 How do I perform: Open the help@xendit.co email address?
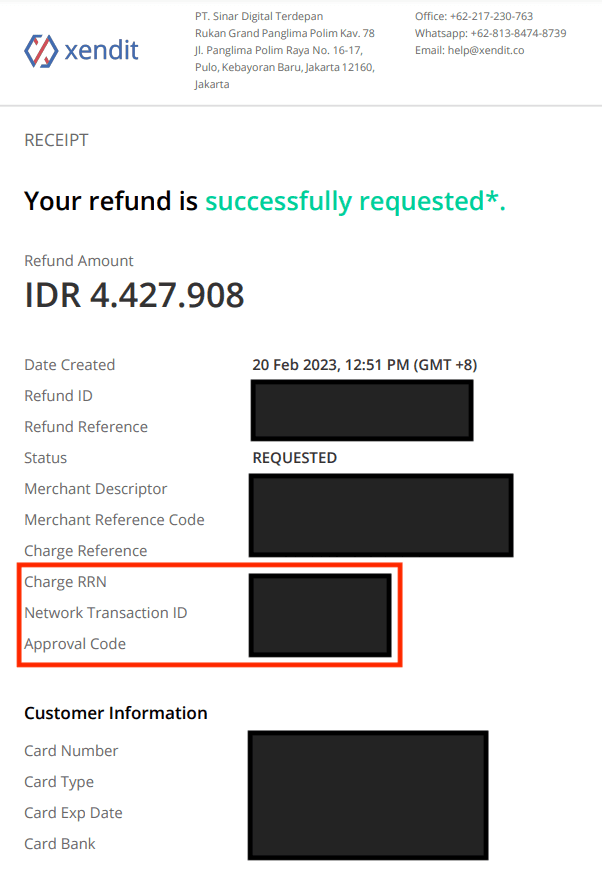click(486, 50)
